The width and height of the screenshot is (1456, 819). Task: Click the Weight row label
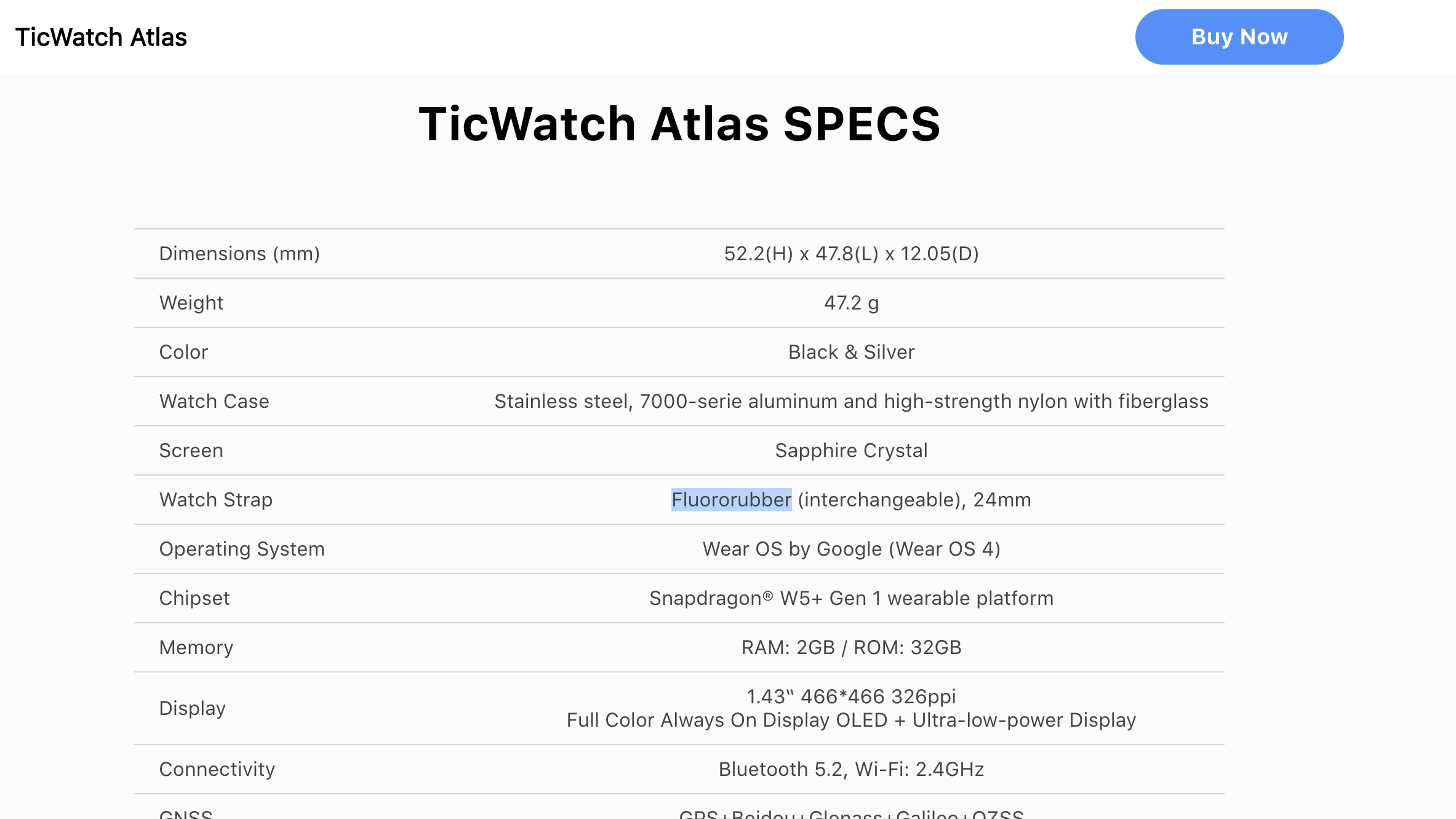[191, 303]
